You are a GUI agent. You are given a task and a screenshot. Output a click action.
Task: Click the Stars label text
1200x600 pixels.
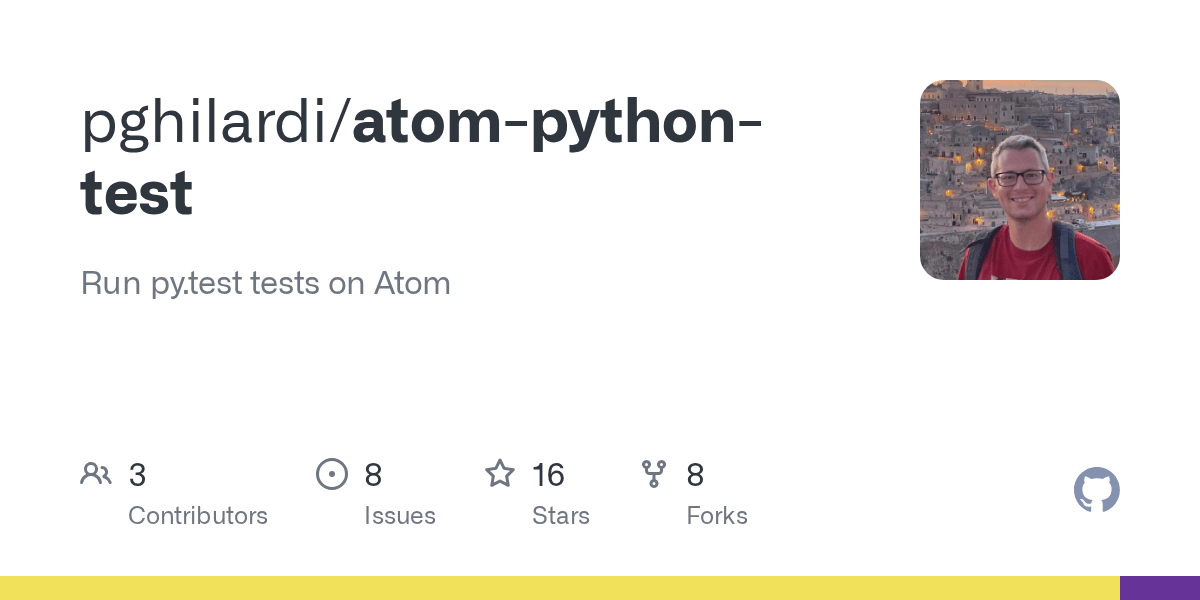pyautogui.click(x=561, y=516)
